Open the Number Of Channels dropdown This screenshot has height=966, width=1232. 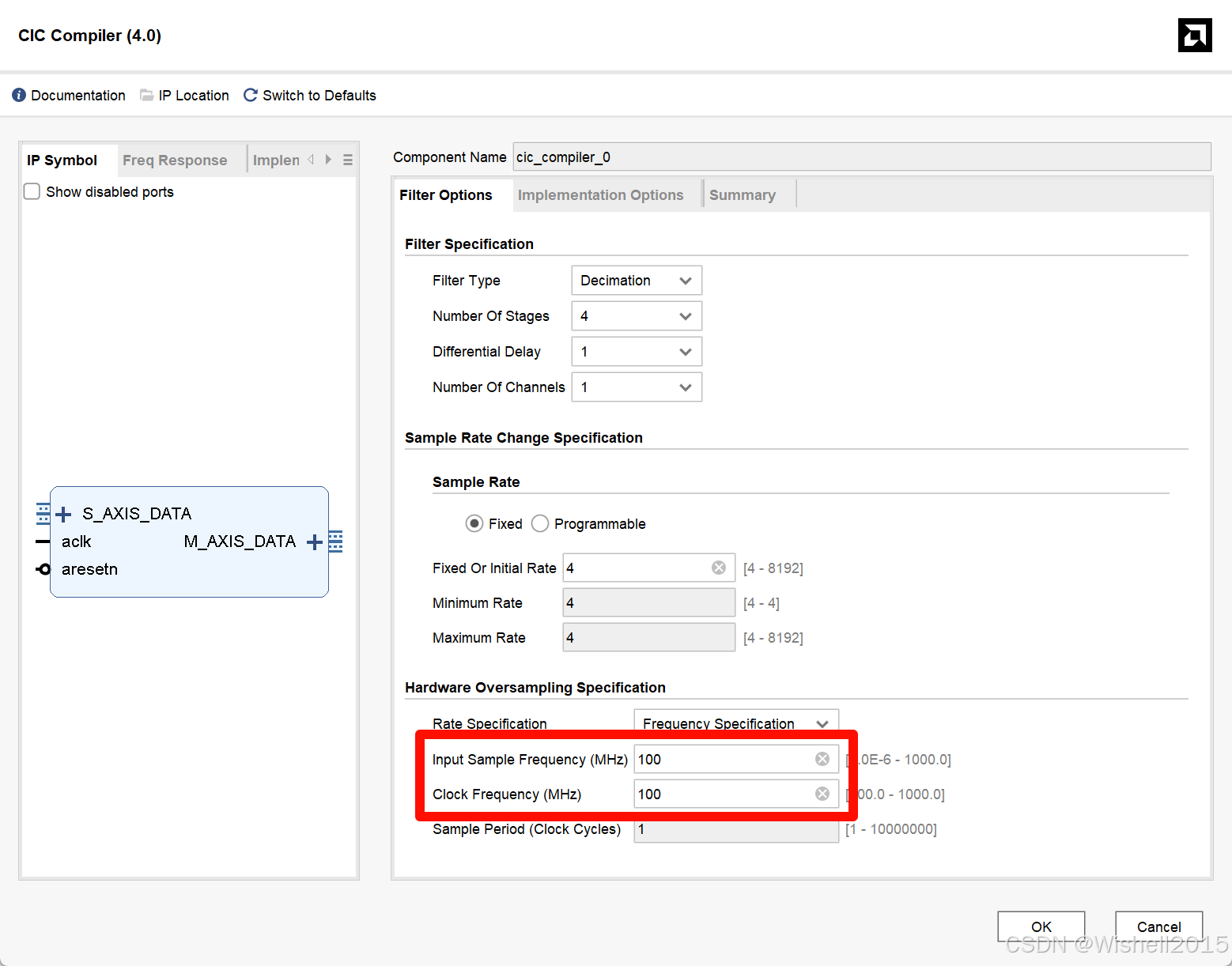point(637,387)
